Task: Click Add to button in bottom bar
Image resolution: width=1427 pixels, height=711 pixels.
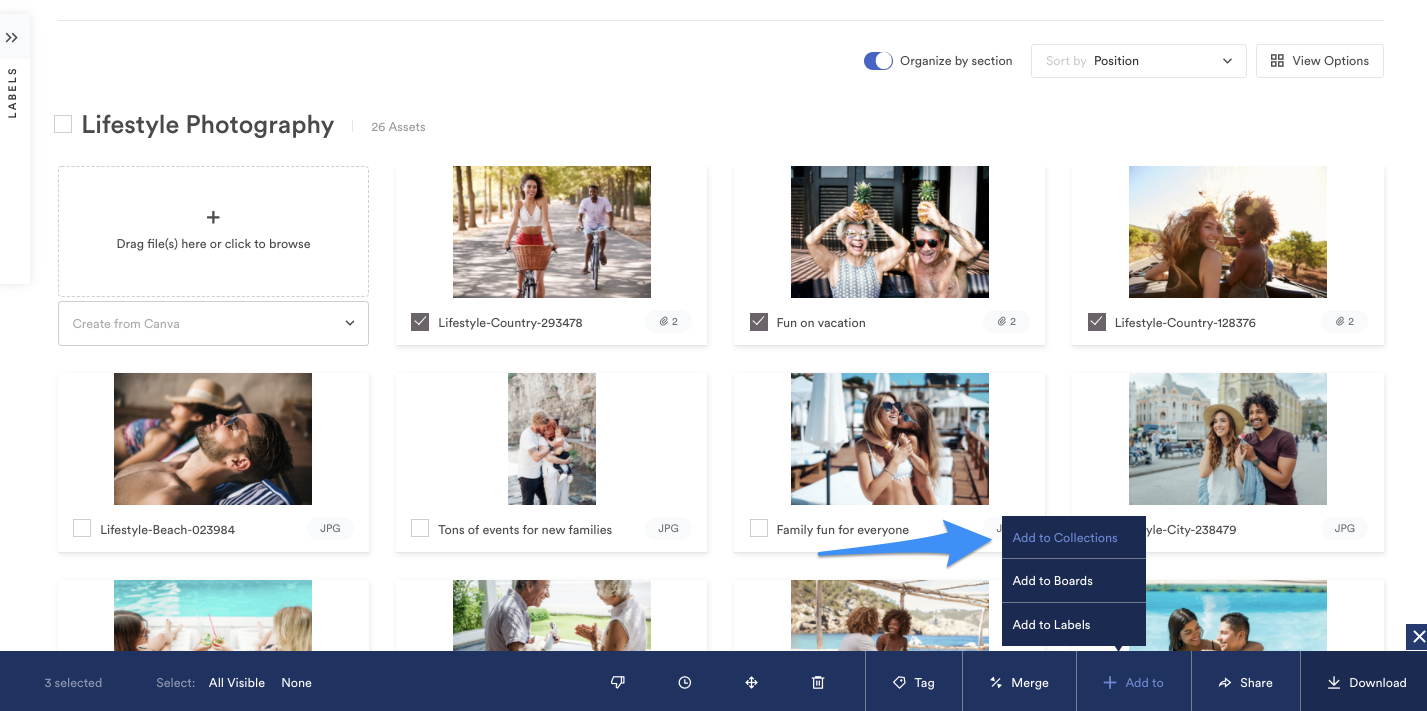Action: 1134,682
